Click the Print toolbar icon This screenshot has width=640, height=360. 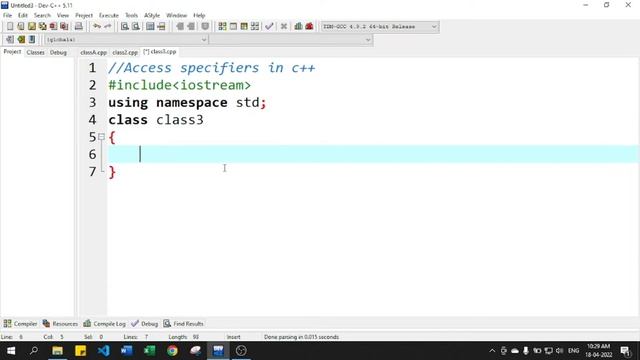pos(78,27)
